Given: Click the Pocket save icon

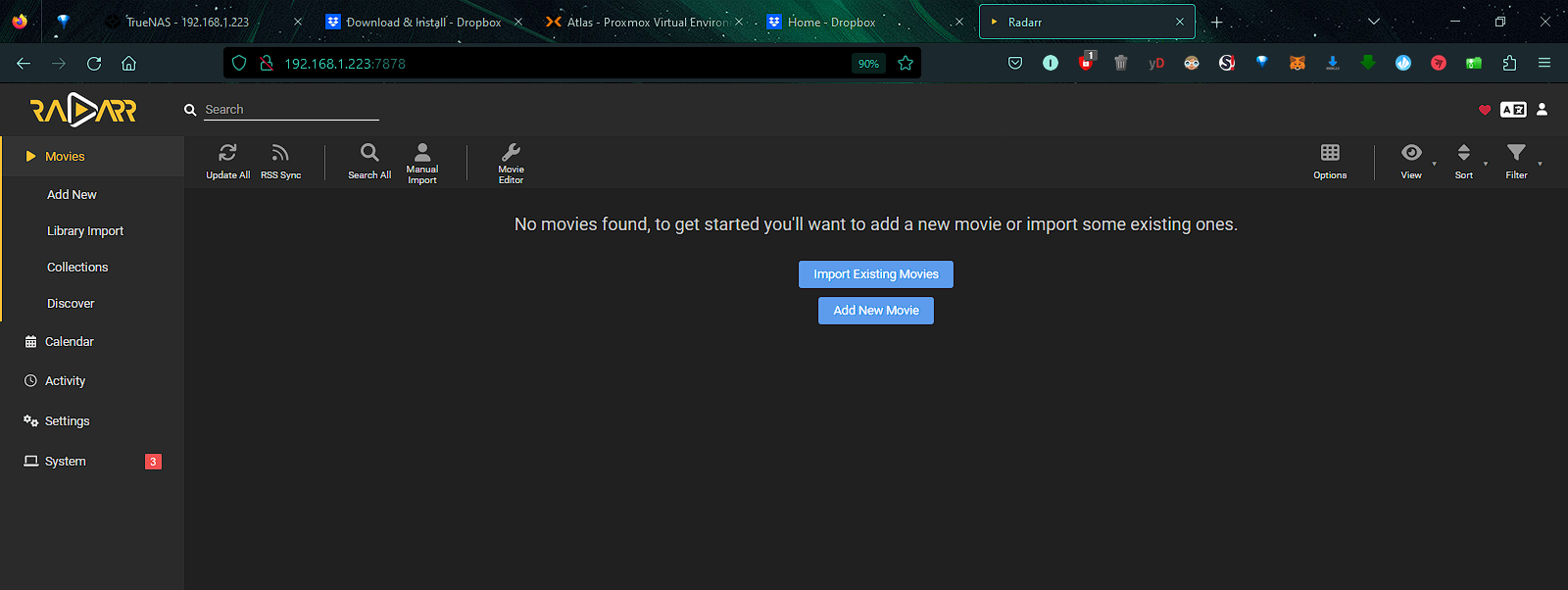Looking at the screenshot, I should click(1015, 63).
